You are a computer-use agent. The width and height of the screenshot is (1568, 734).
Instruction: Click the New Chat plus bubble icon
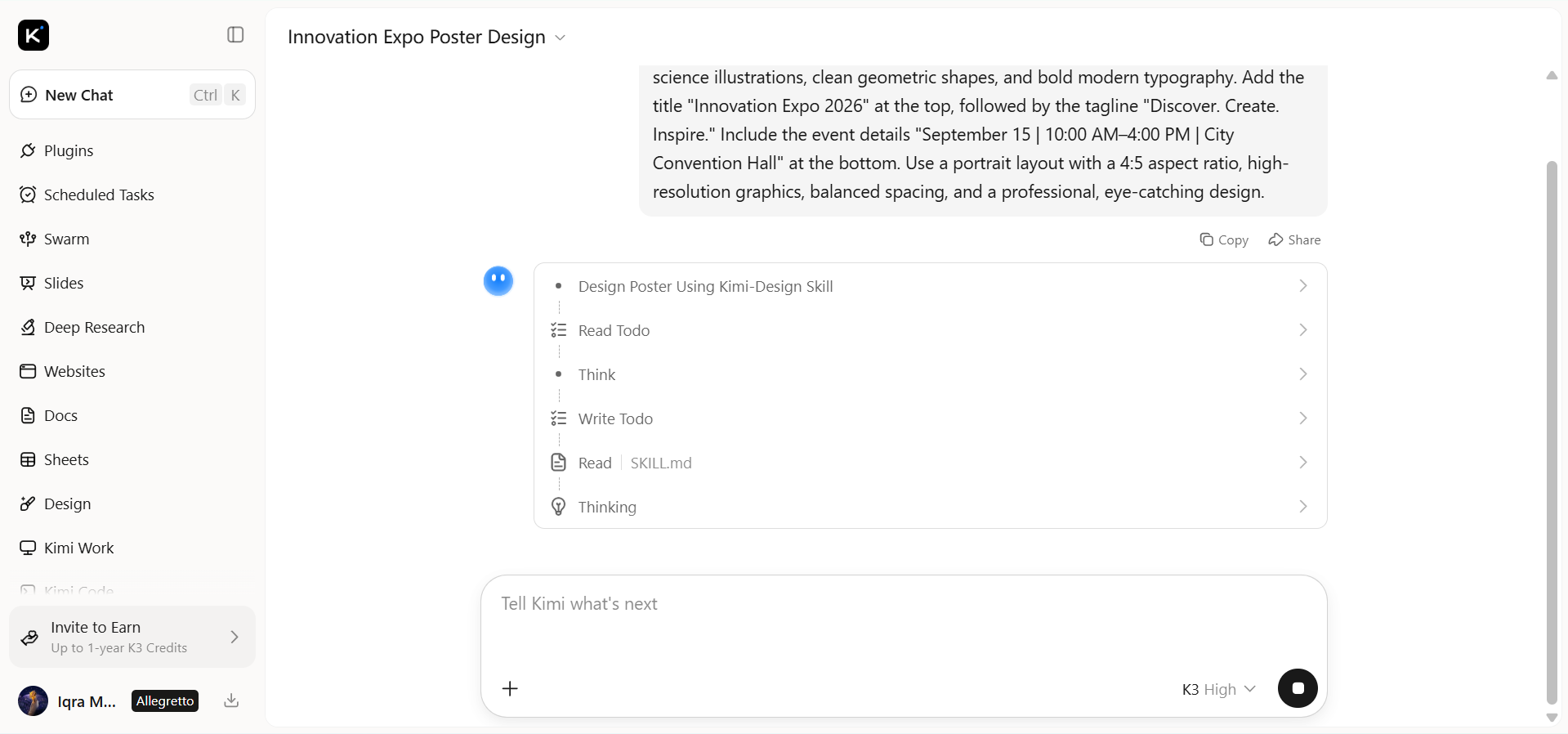[29, 95]
